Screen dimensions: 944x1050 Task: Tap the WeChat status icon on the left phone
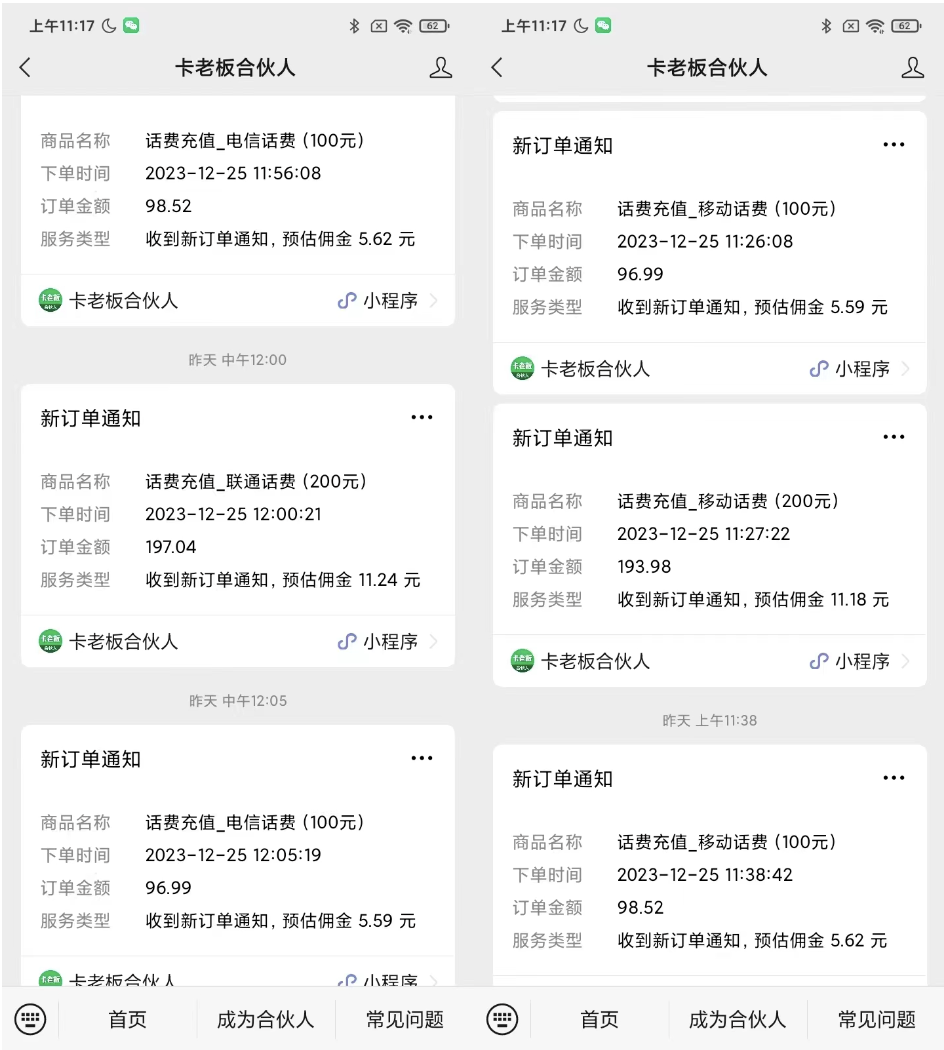click(131, 25)
